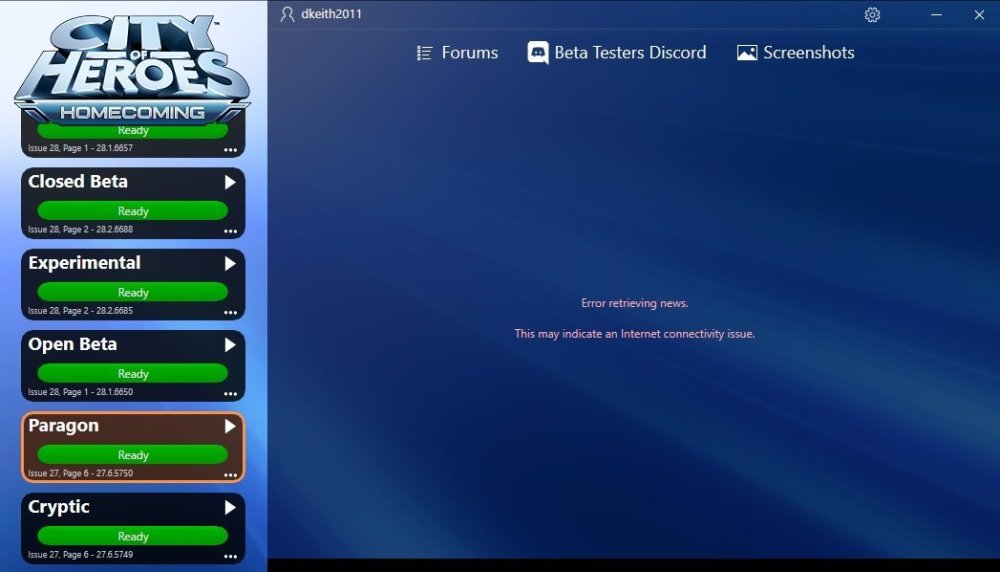The width and height of the screenshot is (1000, 572).
Task: Open the settings gear icon
Action: (872, 15)
